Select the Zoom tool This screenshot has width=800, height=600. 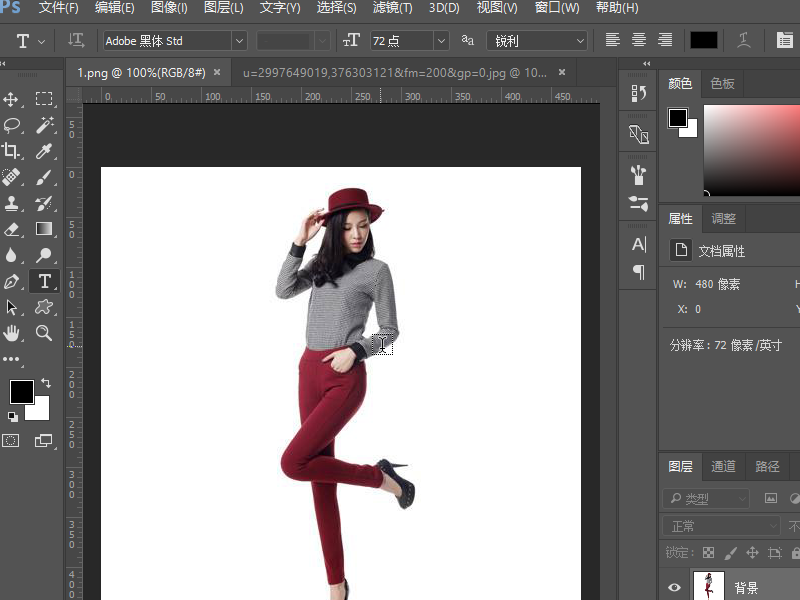click(x=44, y=333)
